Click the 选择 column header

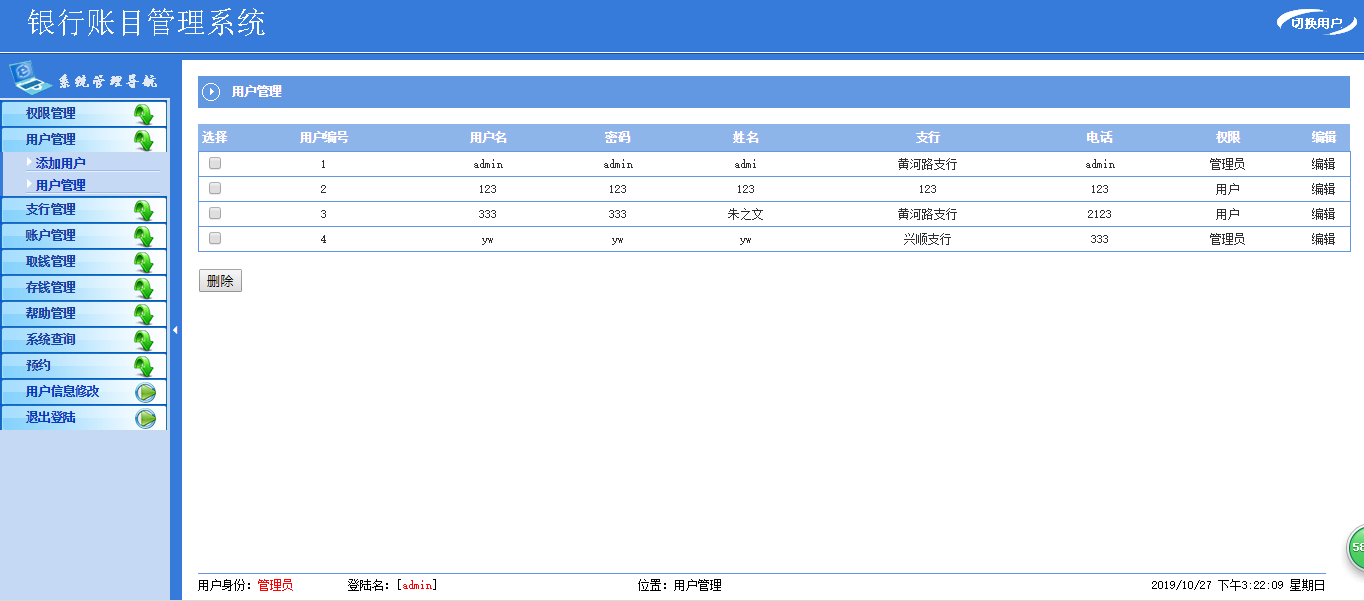(x=215, y=137)
